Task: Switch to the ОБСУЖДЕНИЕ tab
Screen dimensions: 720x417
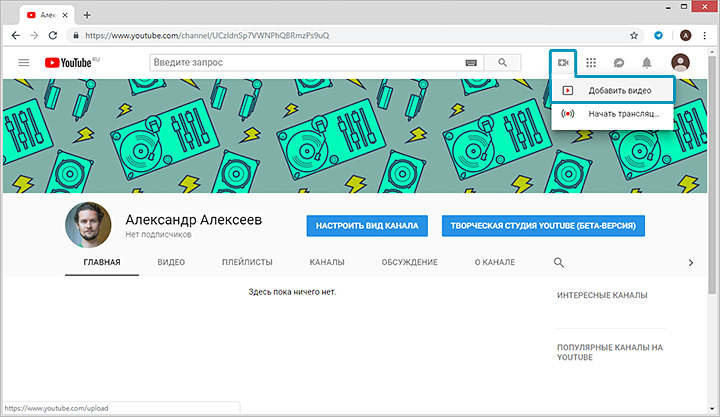Action: [x=410, y=262]
